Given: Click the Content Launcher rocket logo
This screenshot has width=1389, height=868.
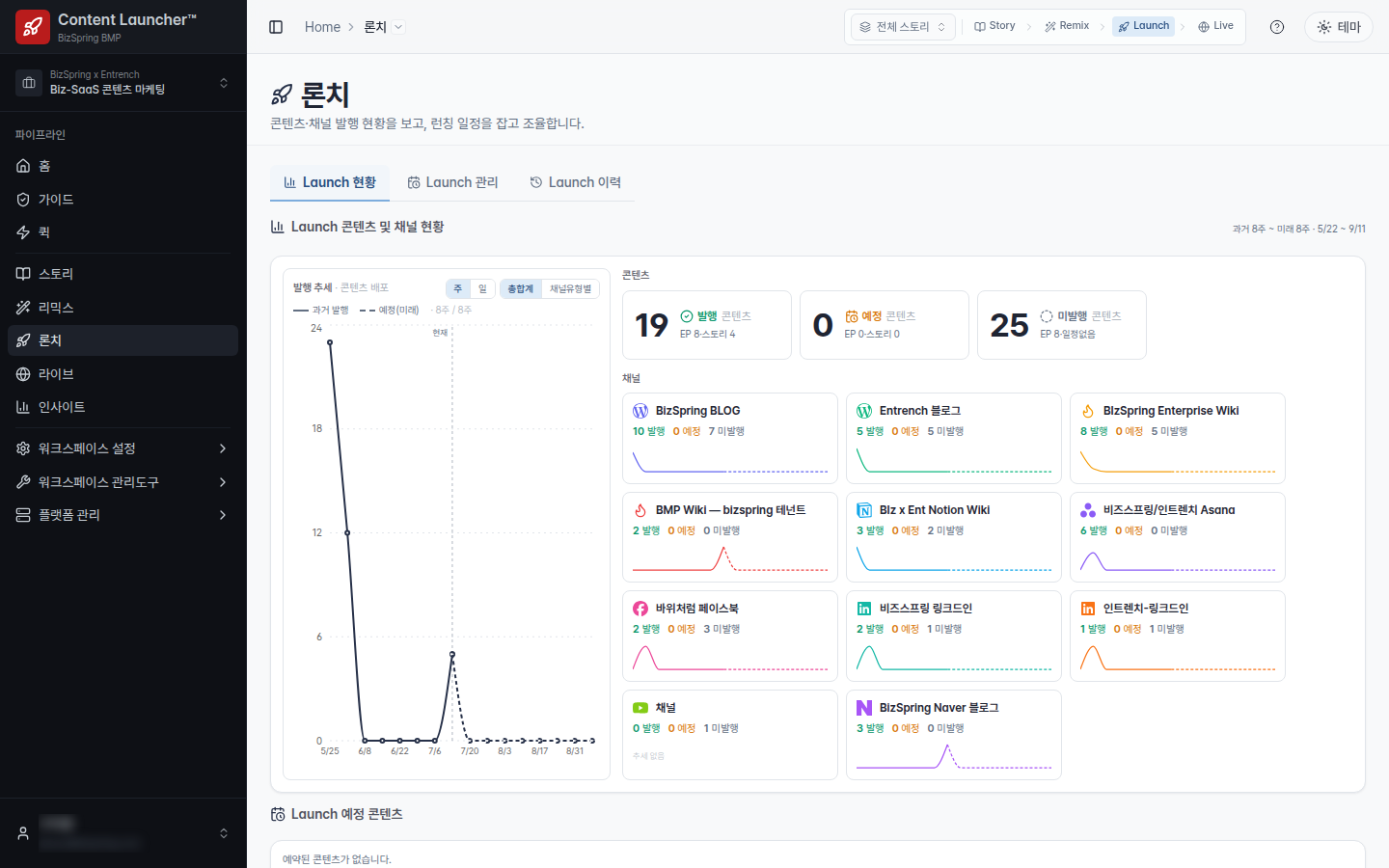Looking at the screenshot, I should click(33, 27).
